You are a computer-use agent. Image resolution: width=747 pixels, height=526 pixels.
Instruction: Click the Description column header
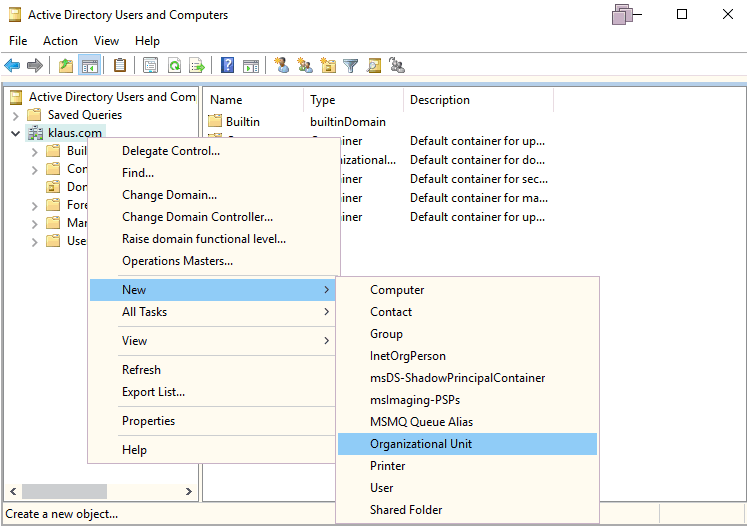440,100
